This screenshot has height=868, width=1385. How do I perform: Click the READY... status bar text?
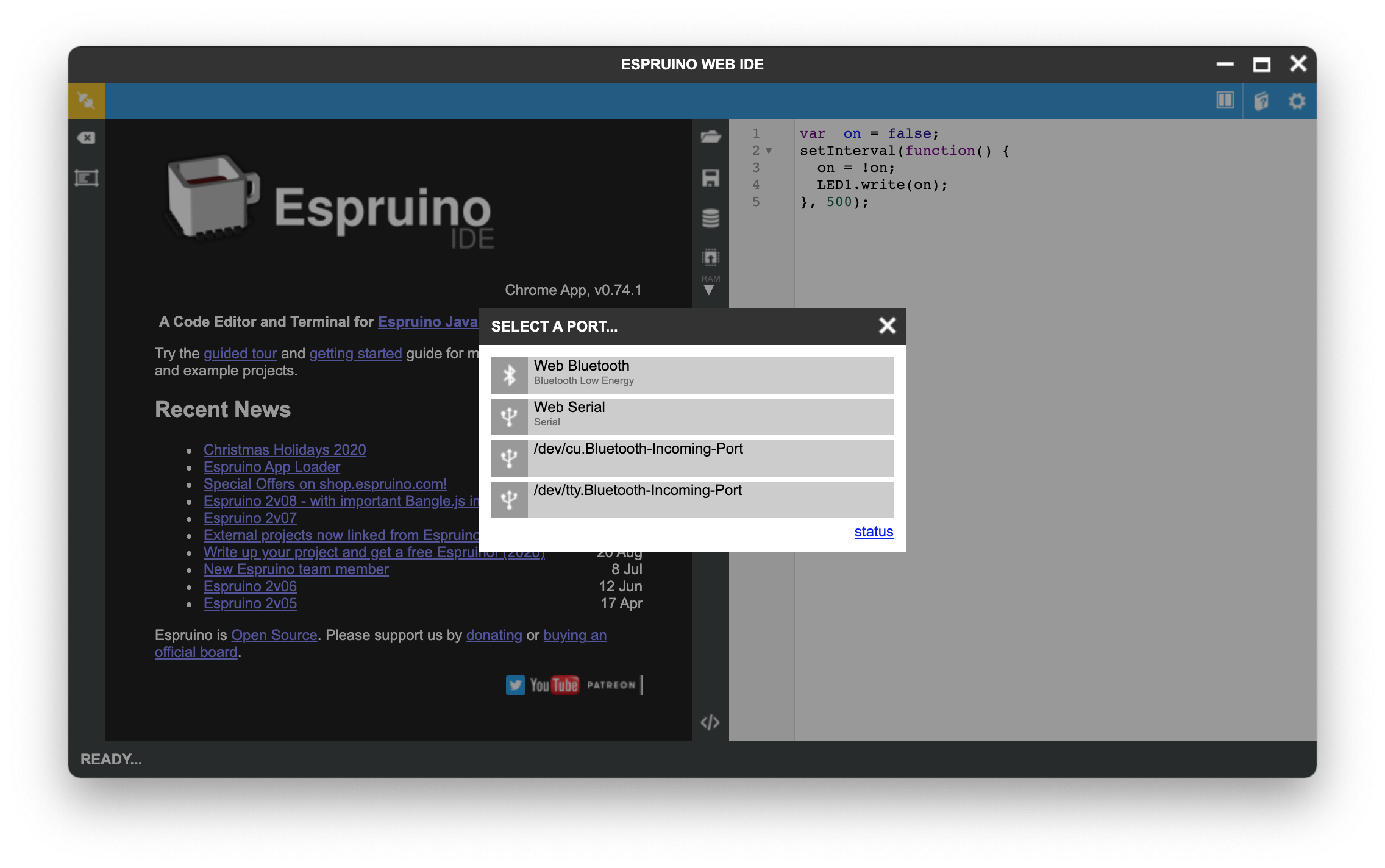click(111, 759)
